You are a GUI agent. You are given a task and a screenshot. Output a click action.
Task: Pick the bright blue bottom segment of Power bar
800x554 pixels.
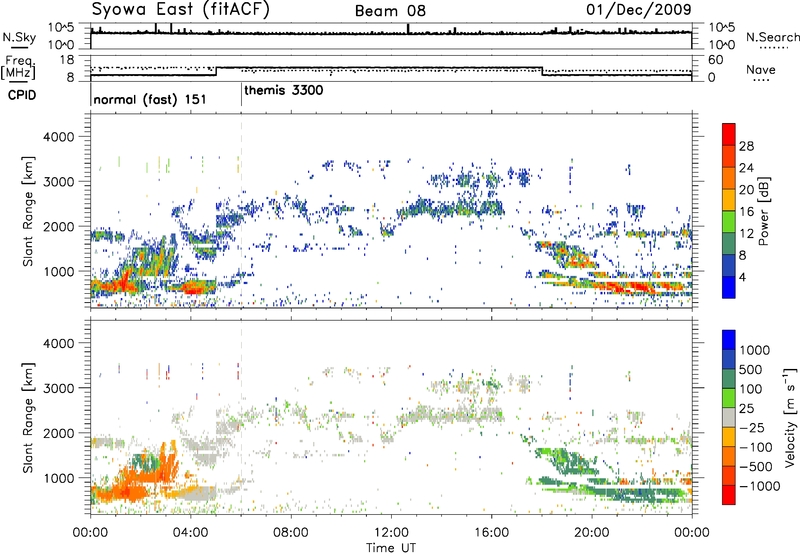(729, 288)
